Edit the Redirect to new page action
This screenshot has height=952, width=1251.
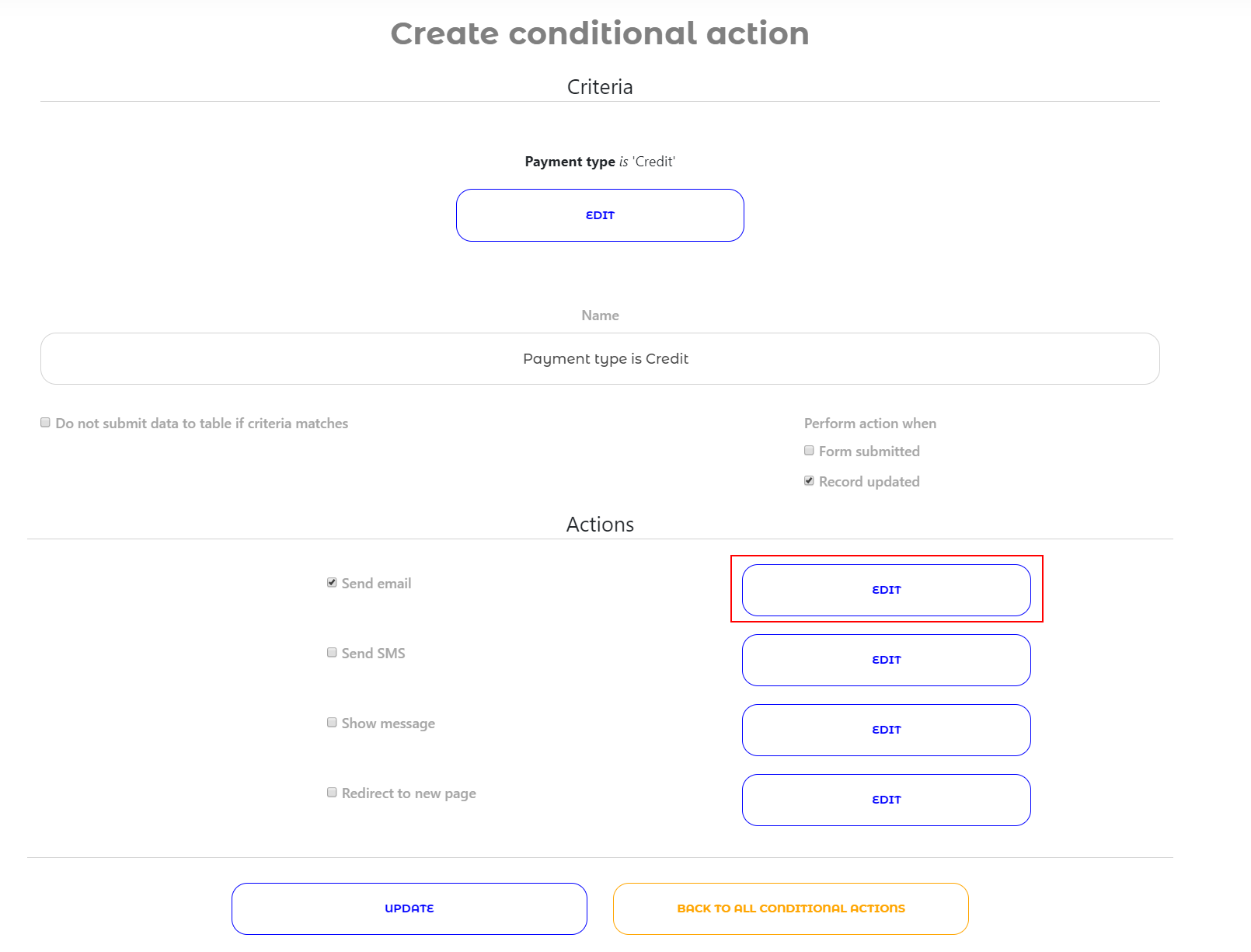[886, 800]
